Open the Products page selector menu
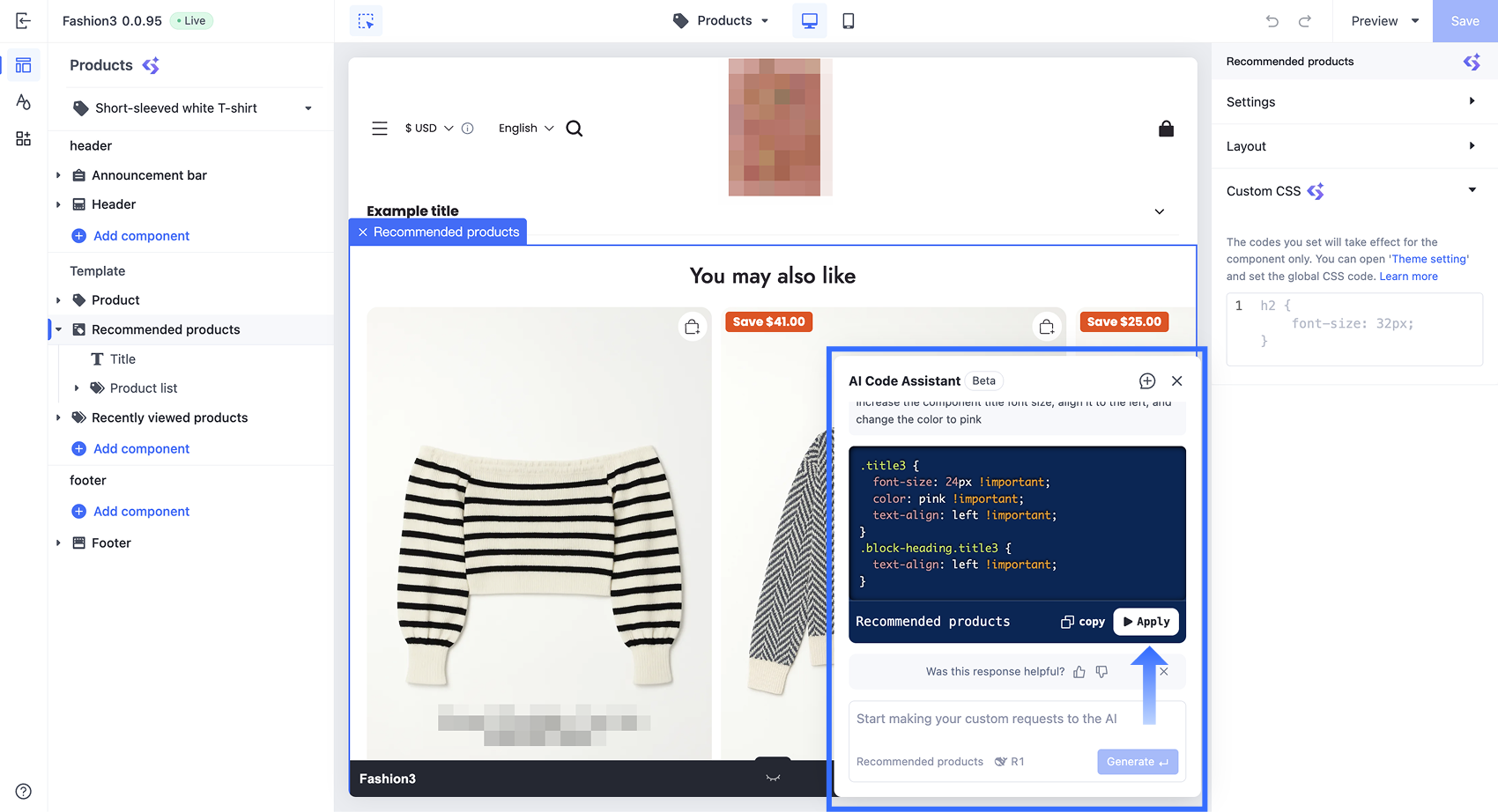The width and height of the screenshot is (1498, 812). pyautogui.click(x=723, y=21)
